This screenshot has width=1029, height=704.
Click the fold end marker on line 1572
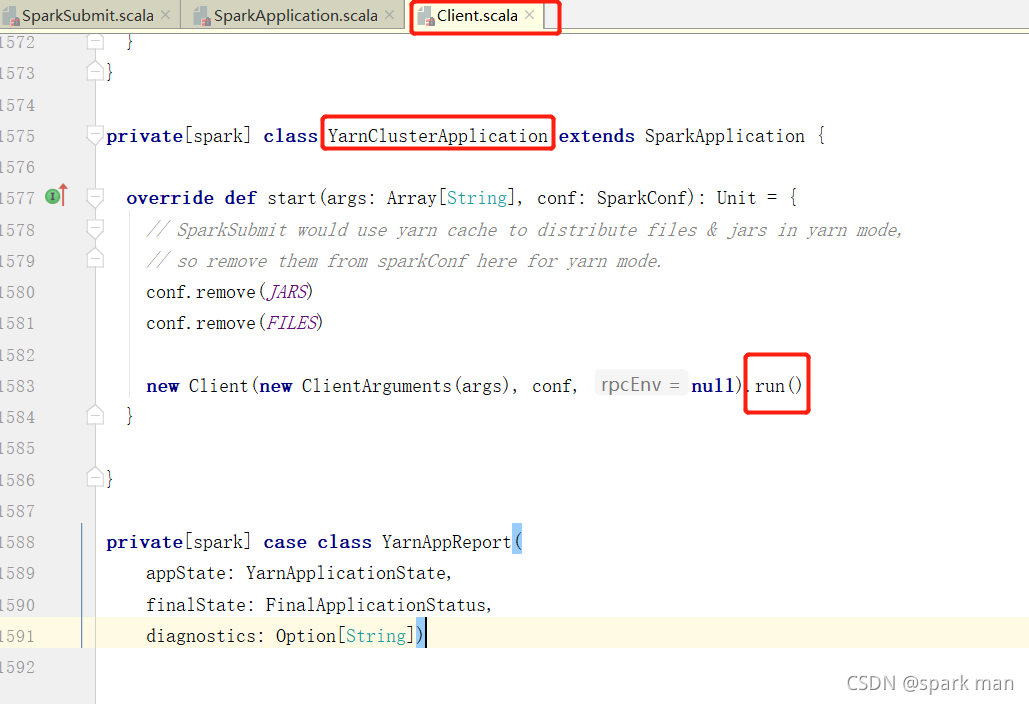[95, 41]
